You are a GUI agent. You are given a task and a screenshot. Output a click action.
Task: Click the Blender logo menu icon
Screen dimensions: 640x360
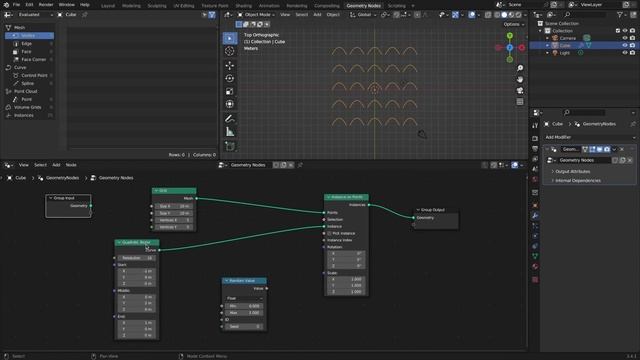pyautogui.click(x=6, y=5)
